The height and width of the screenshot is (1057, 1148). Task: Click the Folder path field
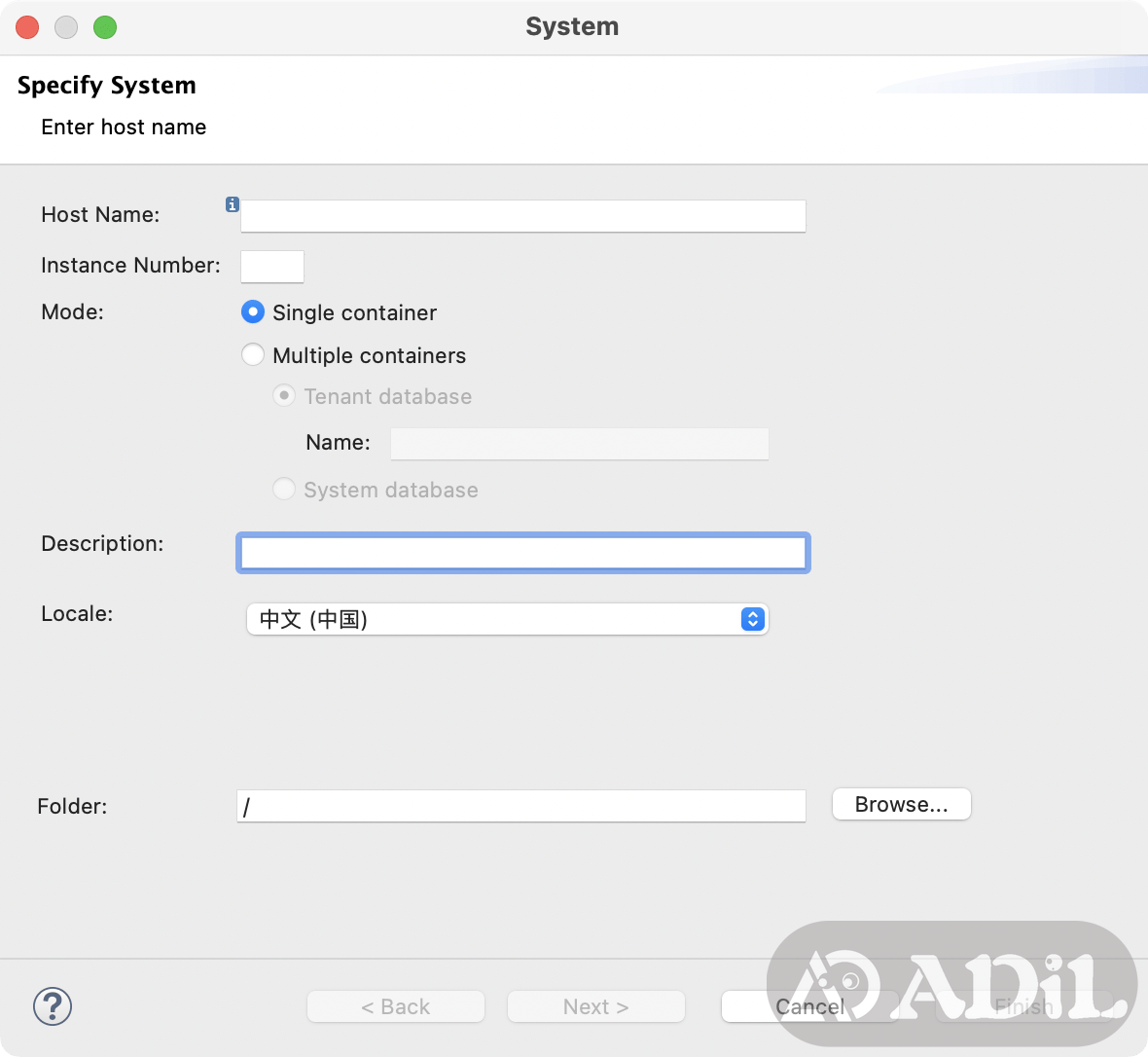point(520,806)
